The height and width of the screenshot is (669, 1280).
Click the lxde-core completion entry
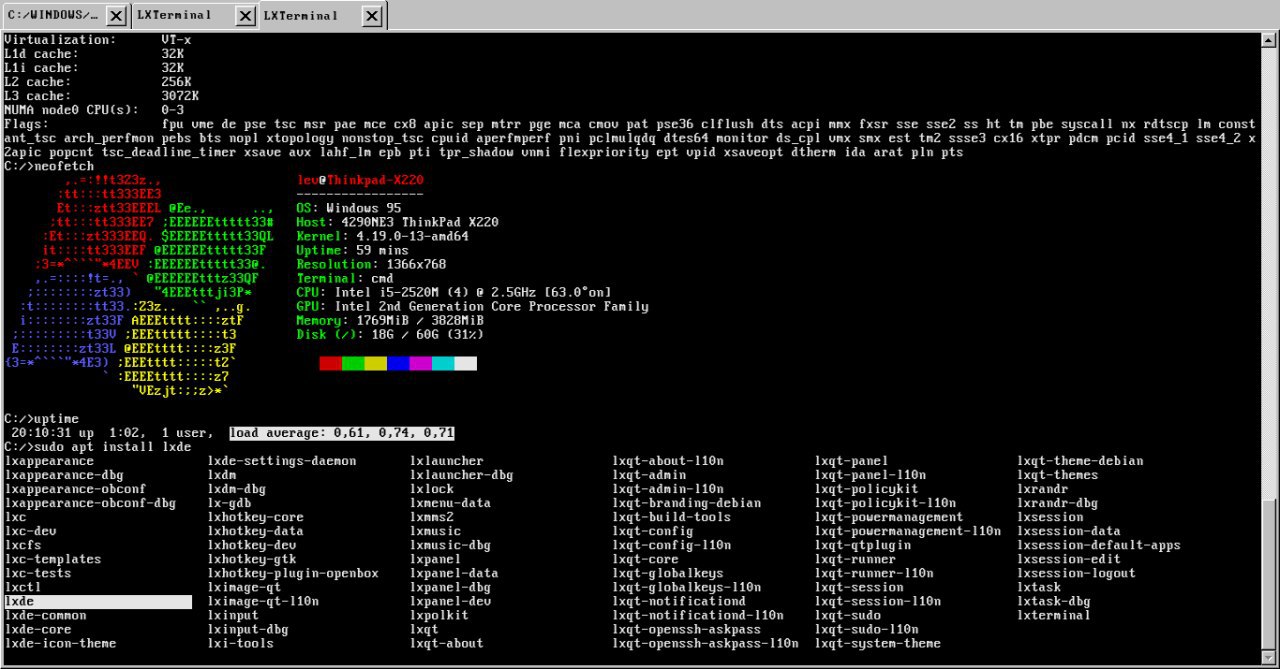pyautogui.click(x=38, y=629)
